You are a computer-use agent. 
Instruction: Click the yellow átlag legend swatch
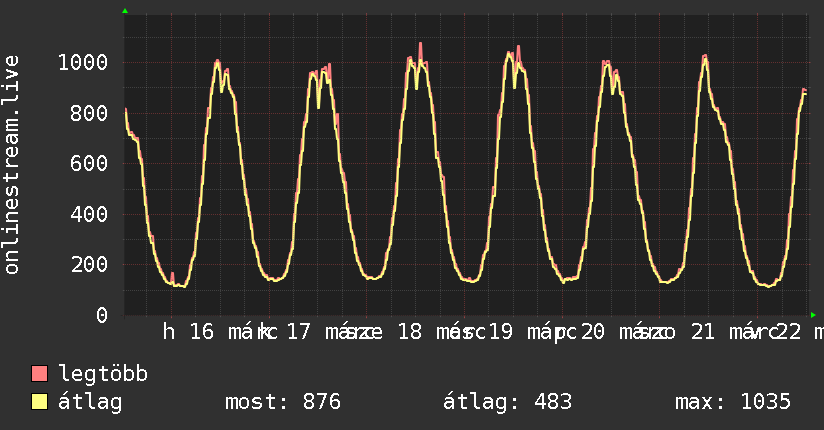(40, 403)
